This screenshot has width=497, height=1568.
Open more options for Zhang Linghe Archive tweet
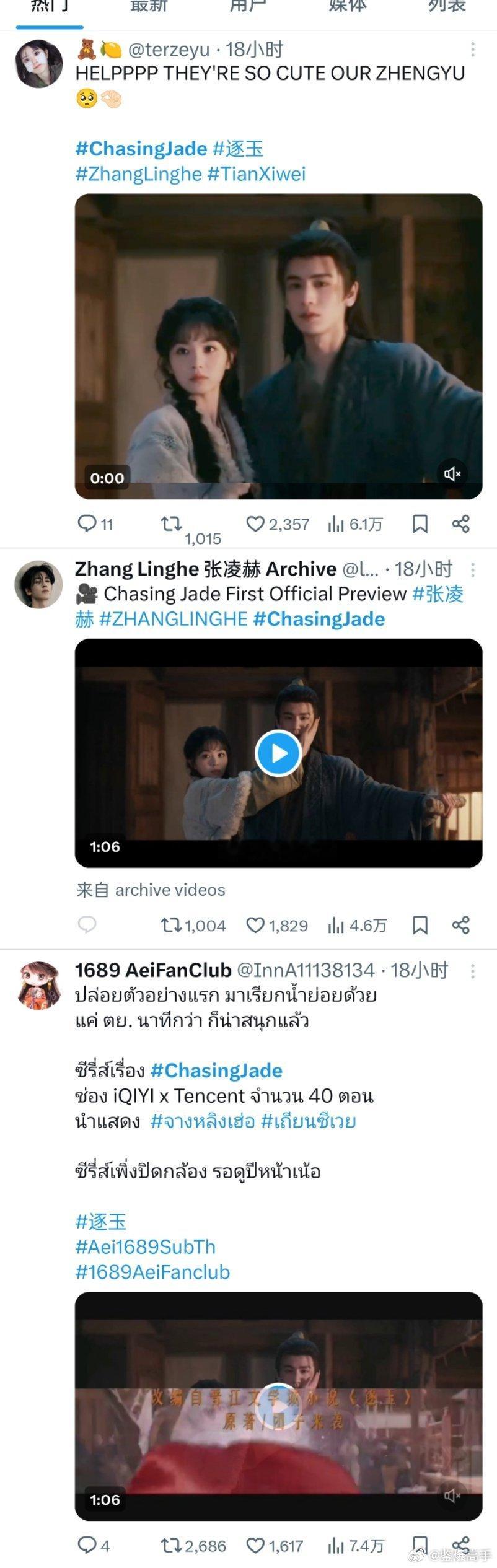pos(473,569)
